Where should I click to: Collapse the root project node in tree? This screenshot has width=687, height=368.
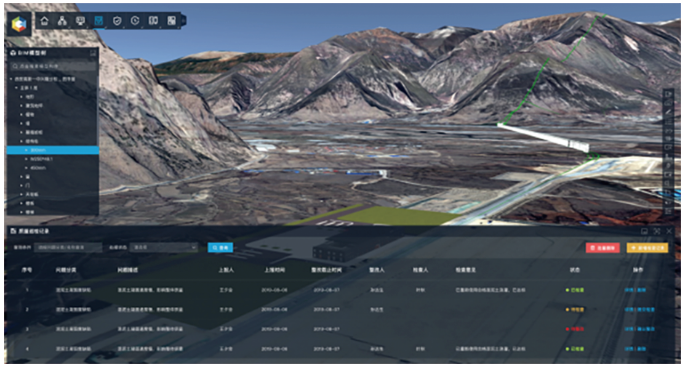(x=12, y=79)
